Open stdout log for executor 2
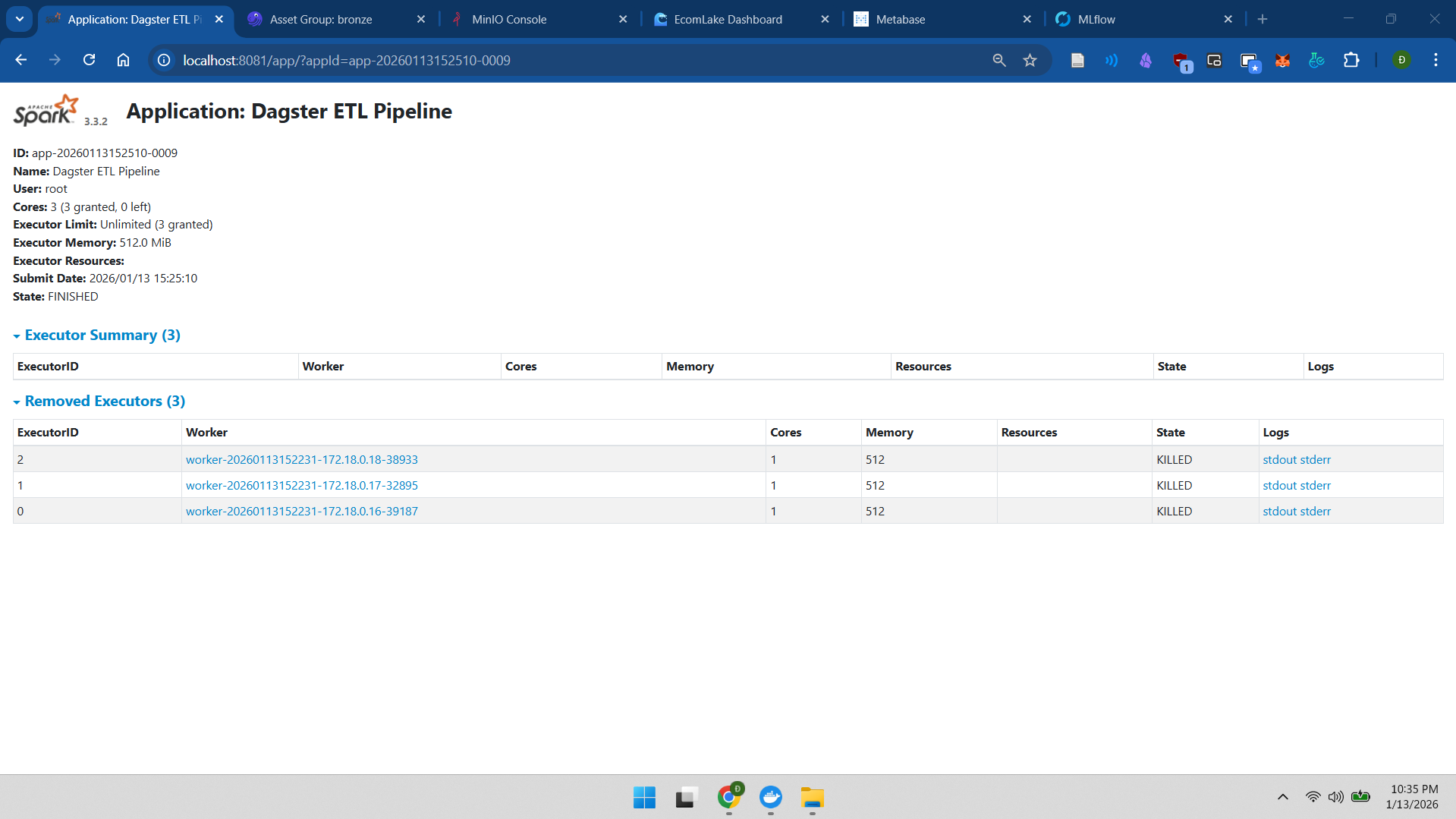Screen dimensions: 1456x819 pos(1279,459)
